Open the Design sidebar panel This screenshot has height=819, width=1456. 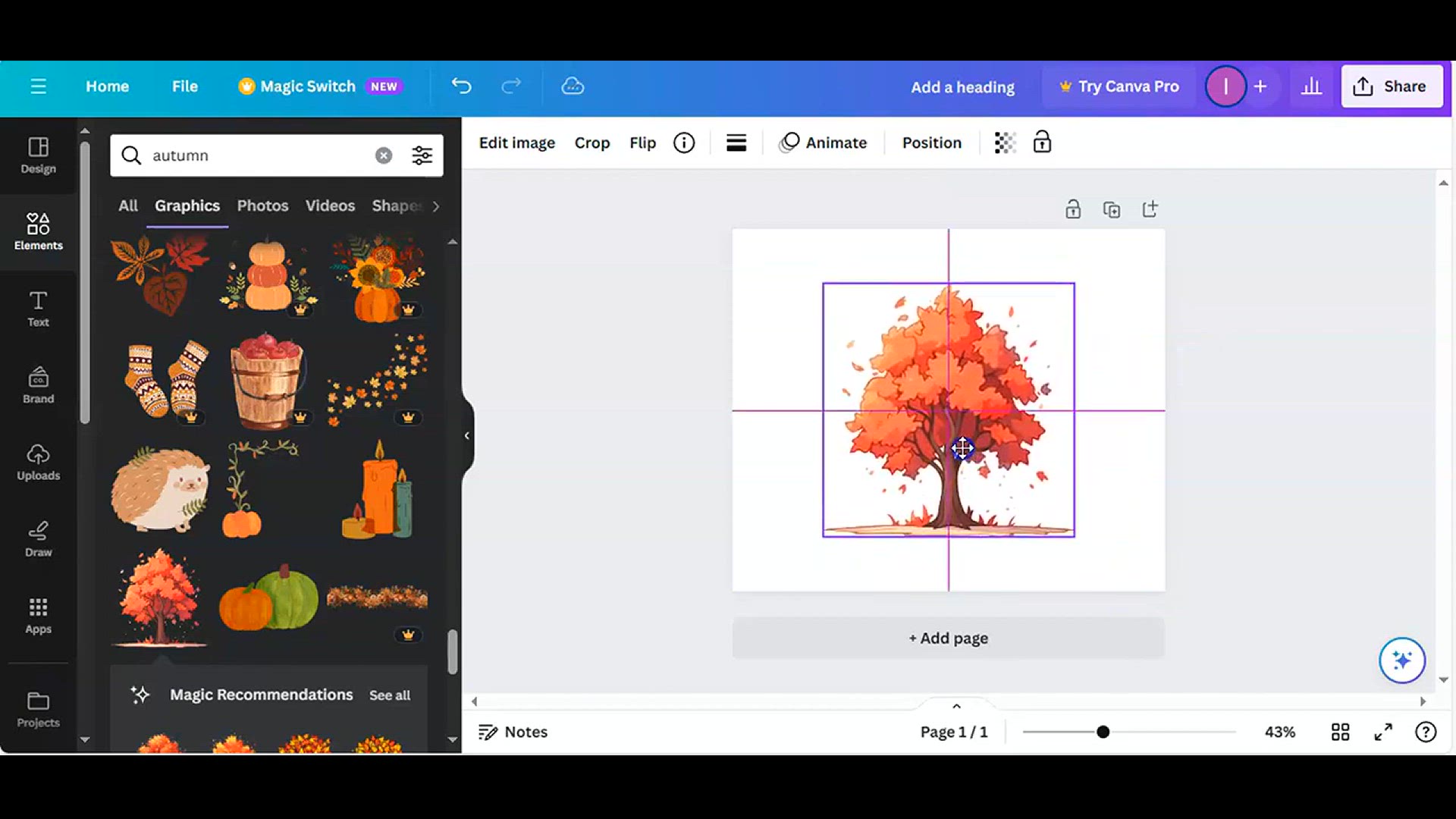[x=38, y=155]
